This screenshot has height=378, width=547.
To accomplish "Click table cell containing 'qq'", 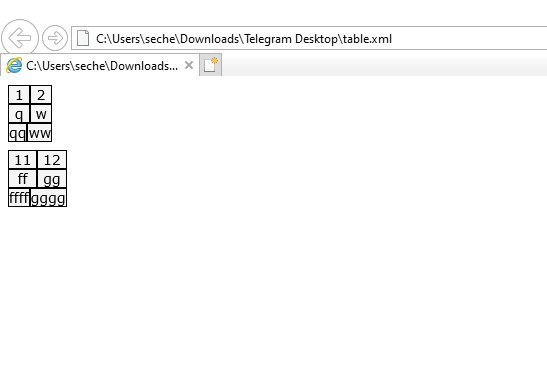I will coord(17,133).
